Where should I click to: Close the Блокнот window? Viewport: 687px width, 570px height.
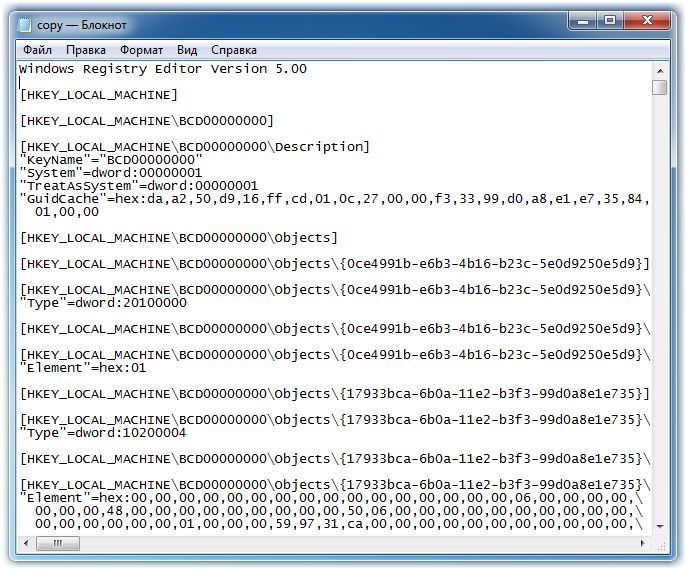click(647, 21)
